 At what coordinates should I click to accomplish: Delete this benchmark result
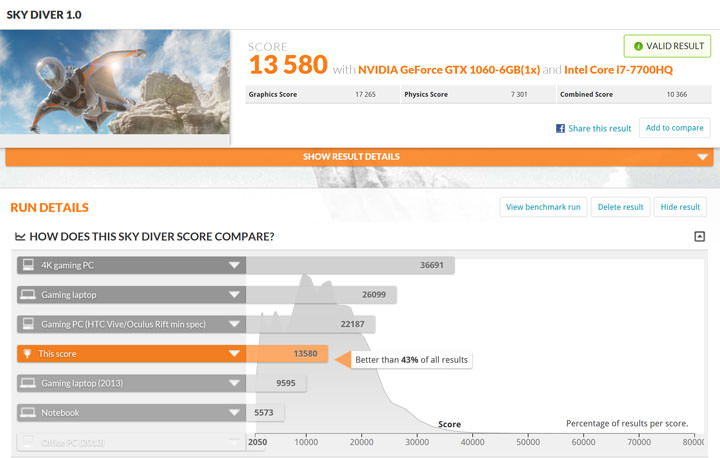click(620, 207)
